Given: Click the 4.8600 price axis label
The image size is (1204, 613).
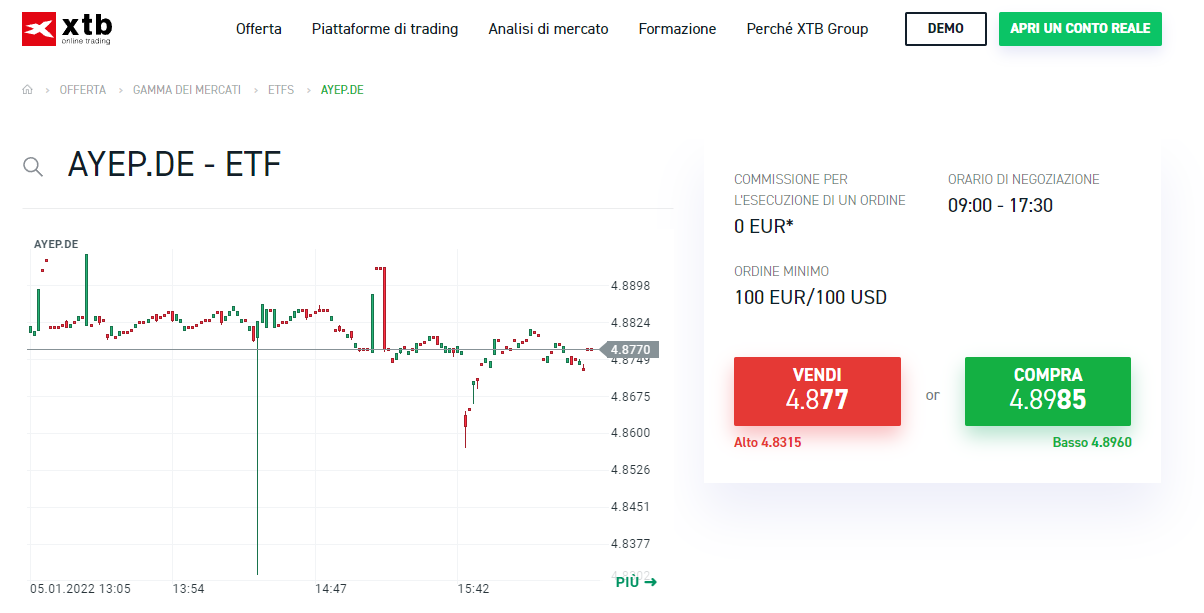Looking at the screenshot, I should pyautogui.click(x=630, y=433).
